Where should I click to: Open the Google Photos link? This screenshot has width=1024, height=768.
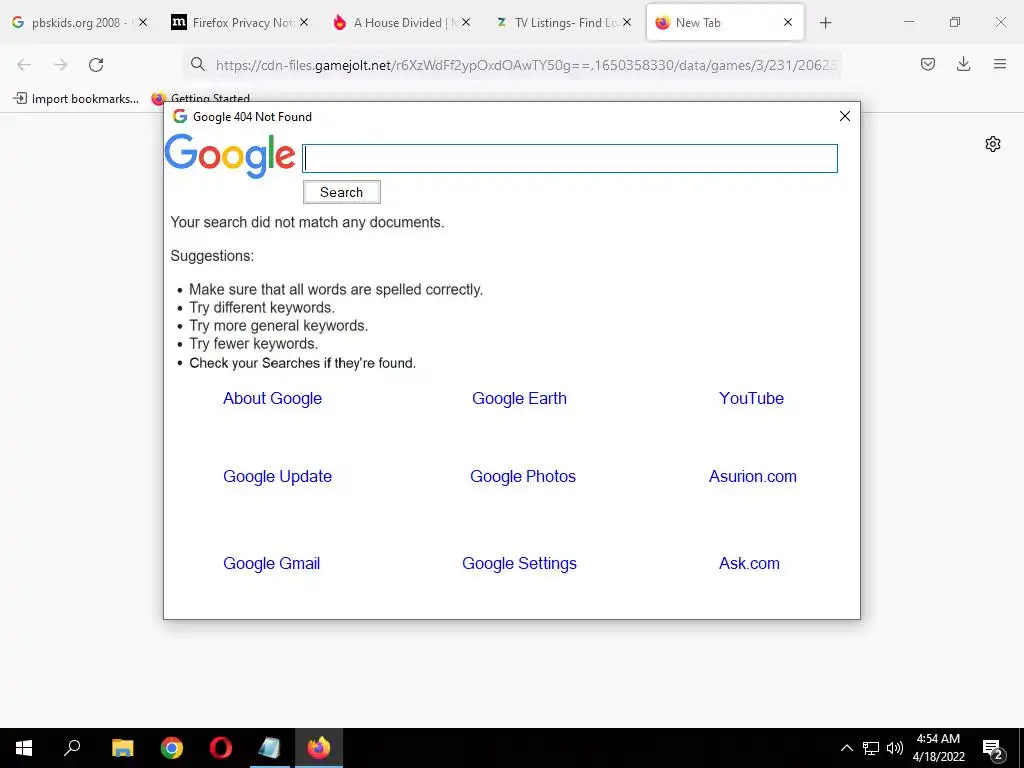click(x=523, y=477)
